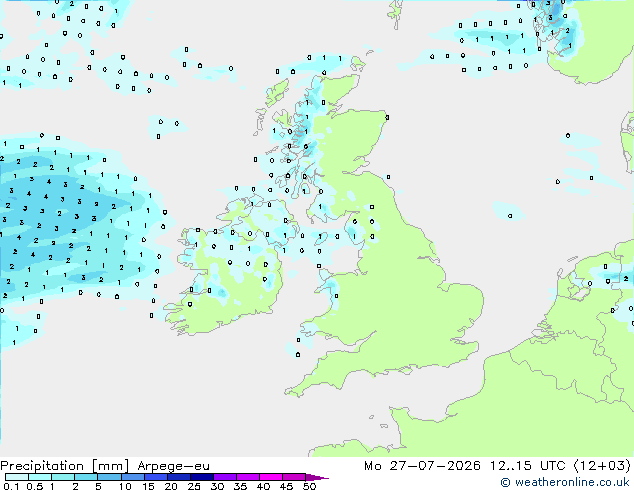Click the 'Precipitation' title text
This screenshot has width=634, height=490.
point(42,466)
